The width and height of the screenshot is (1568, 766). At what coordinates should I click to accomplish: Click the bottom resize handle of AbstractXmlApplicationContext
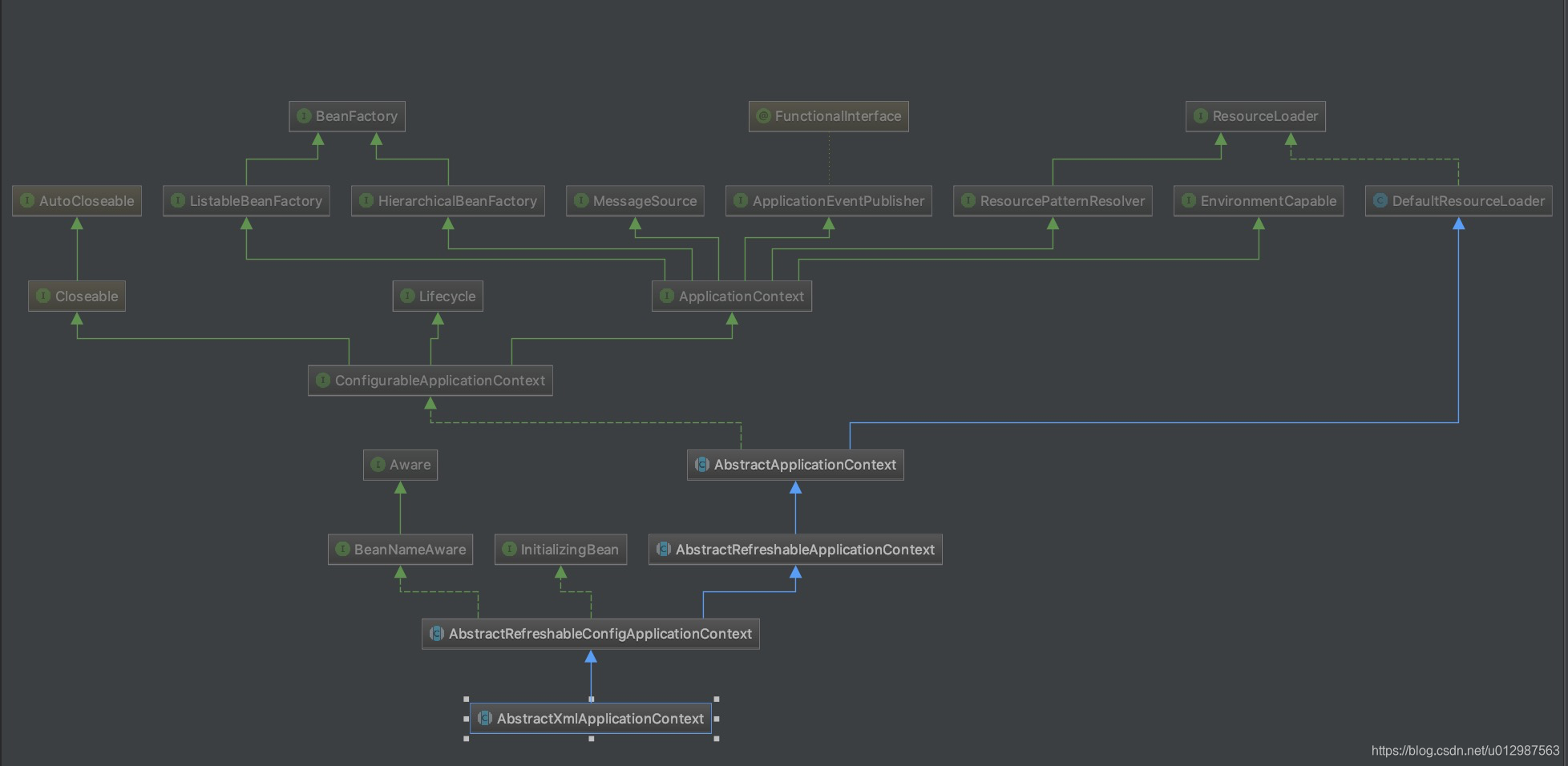coord(591,739)
